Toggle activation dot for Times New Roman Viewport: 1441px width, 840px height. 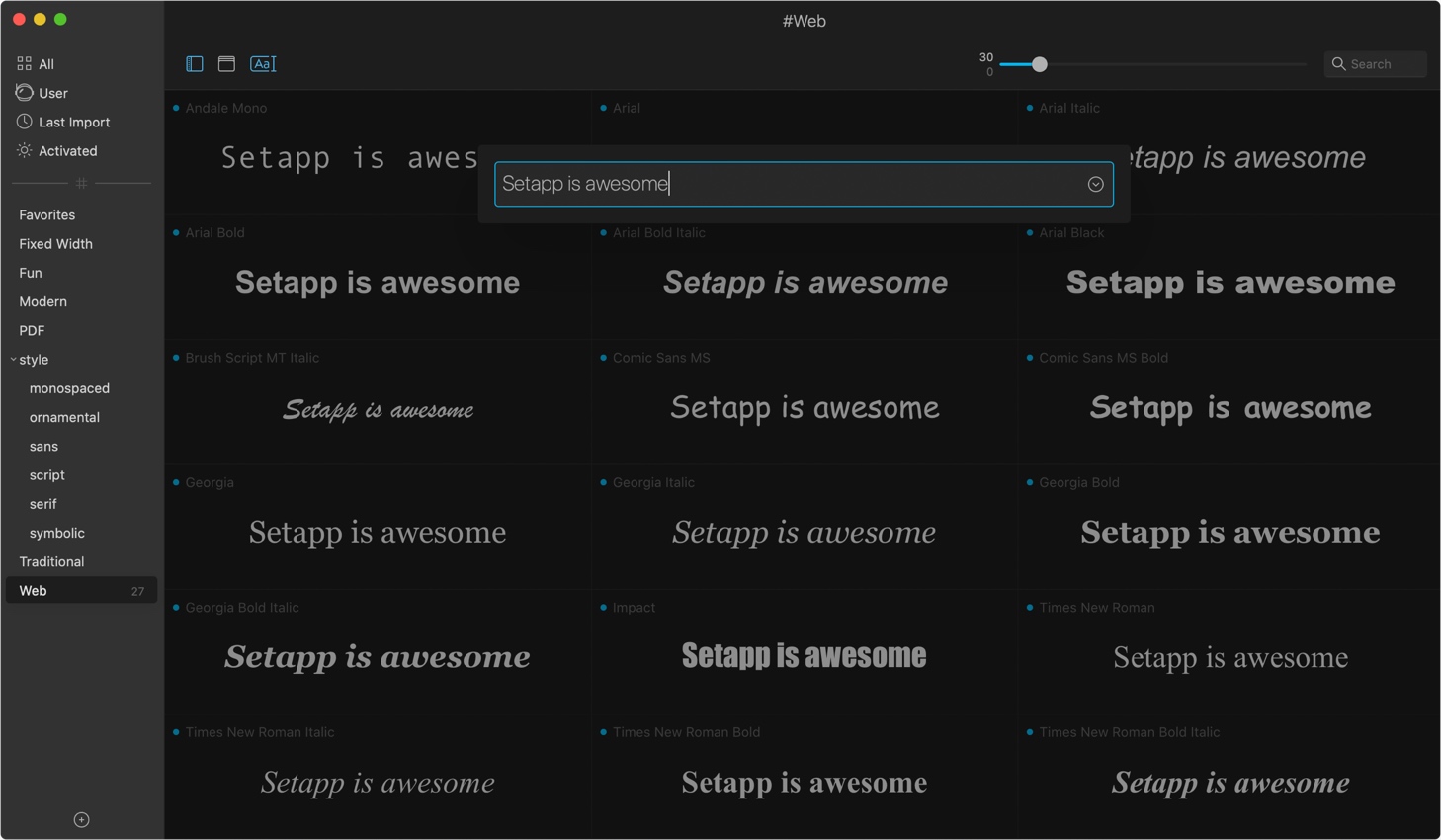(x=1030, y=608)
